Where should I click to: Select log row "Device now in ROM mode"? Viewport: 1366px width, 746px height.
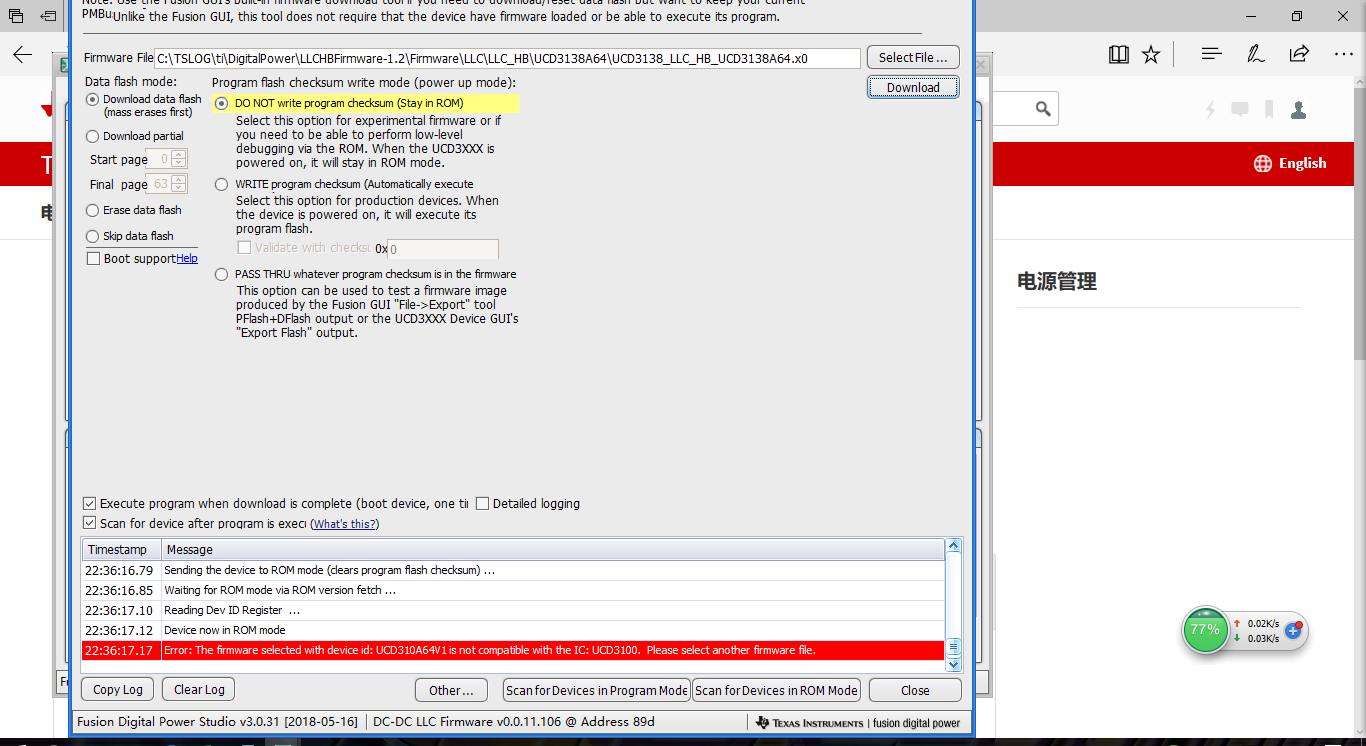click(x=513, y=630)
